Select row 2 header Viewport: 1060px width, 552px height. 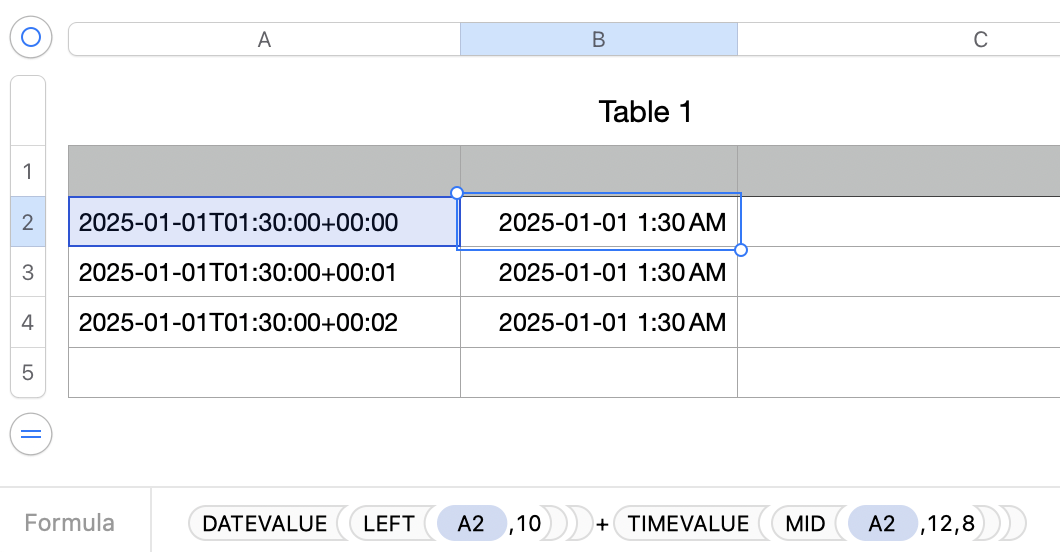tap(28, 222)
